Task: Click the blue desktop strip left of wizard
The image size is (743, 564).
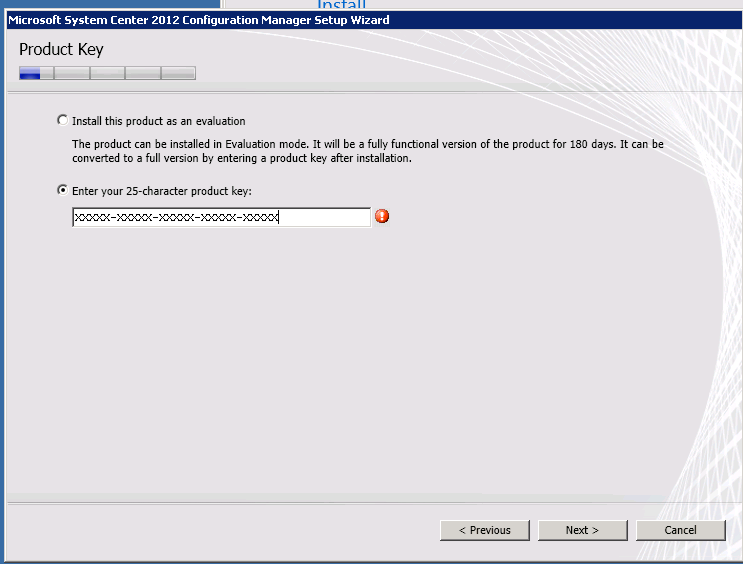Action: coord(2,284)
